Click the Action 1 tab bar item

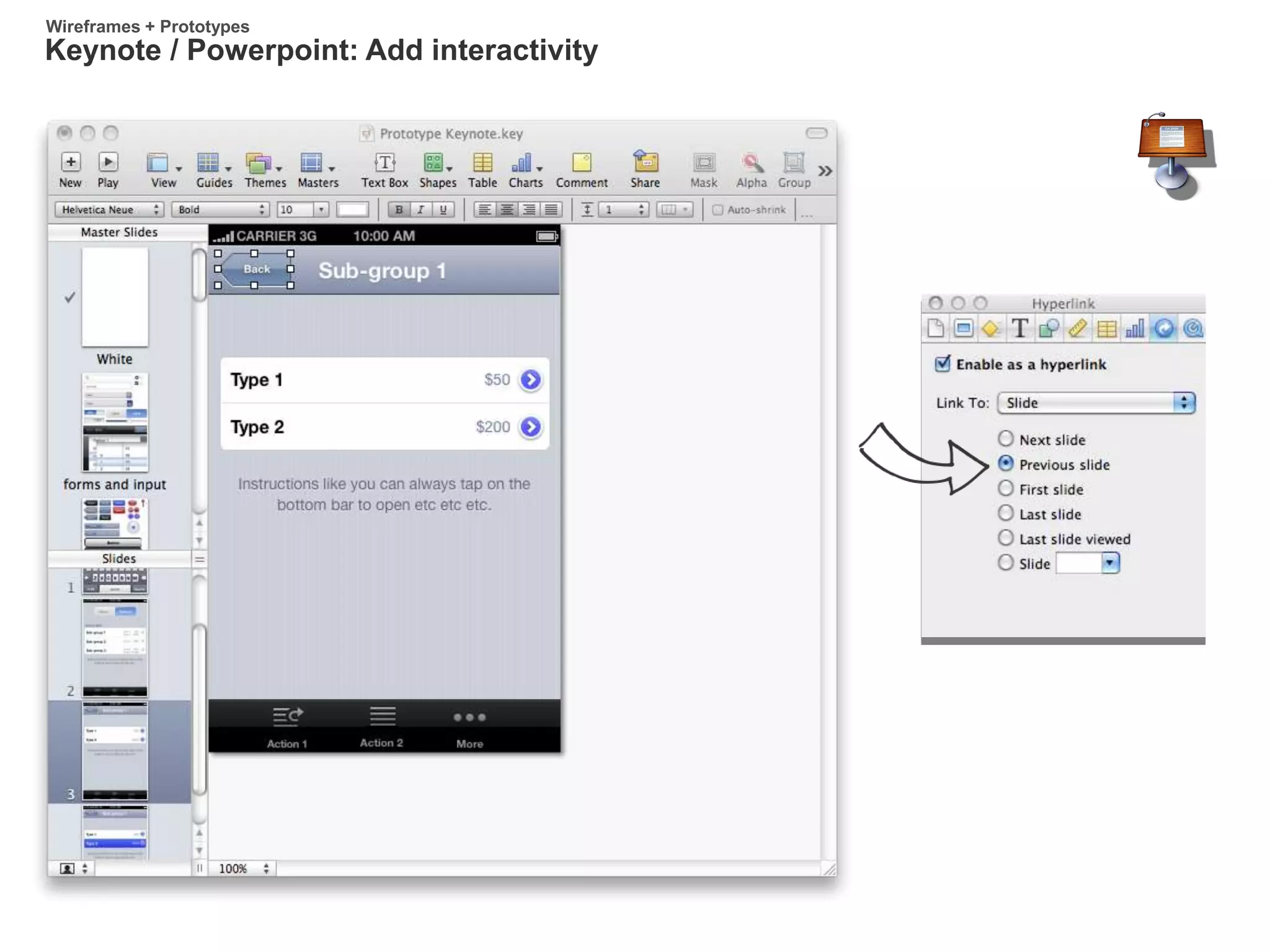(x=288, y=727)
